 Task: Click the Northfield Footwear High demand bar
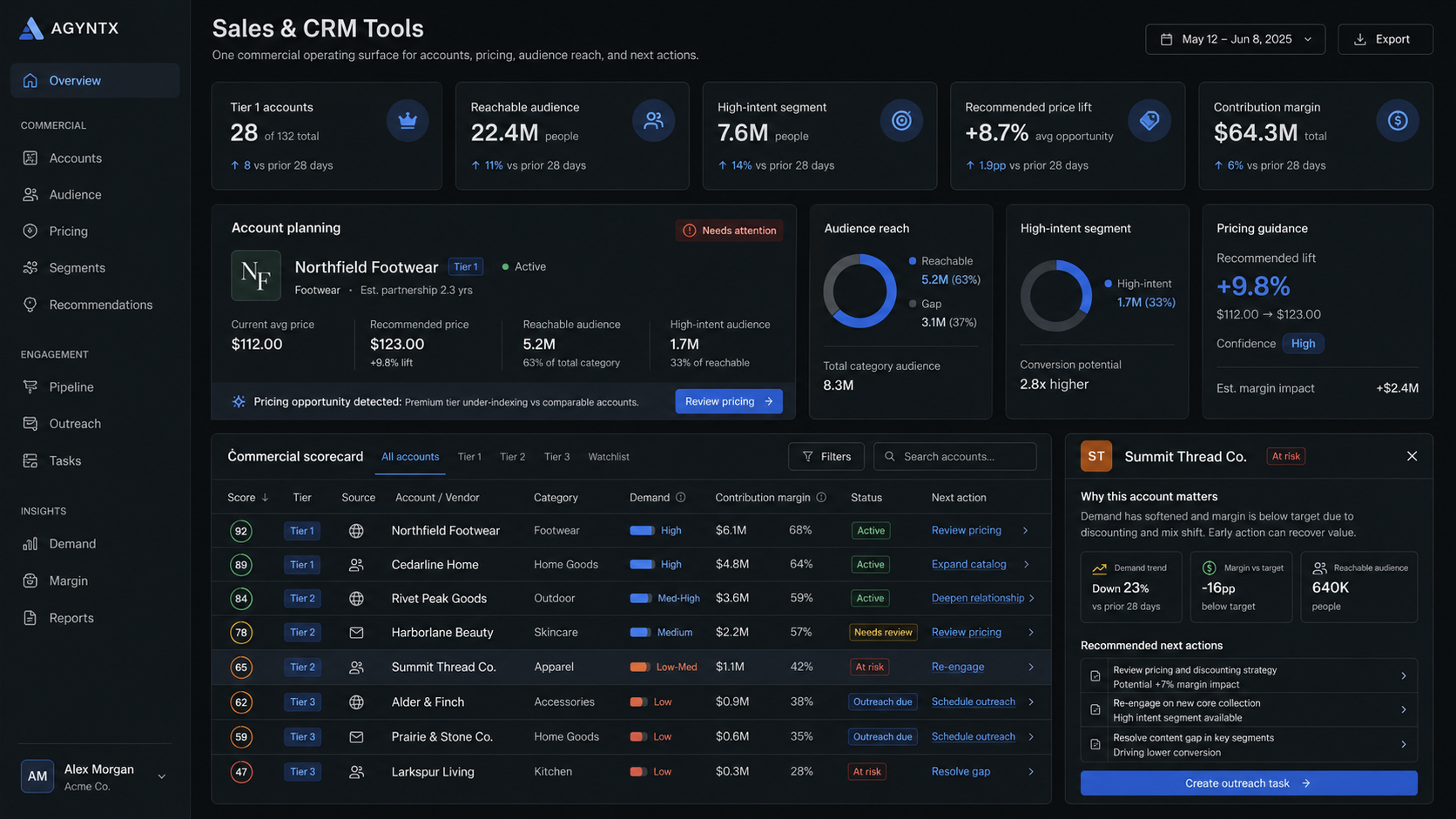[x=642, y=530]
